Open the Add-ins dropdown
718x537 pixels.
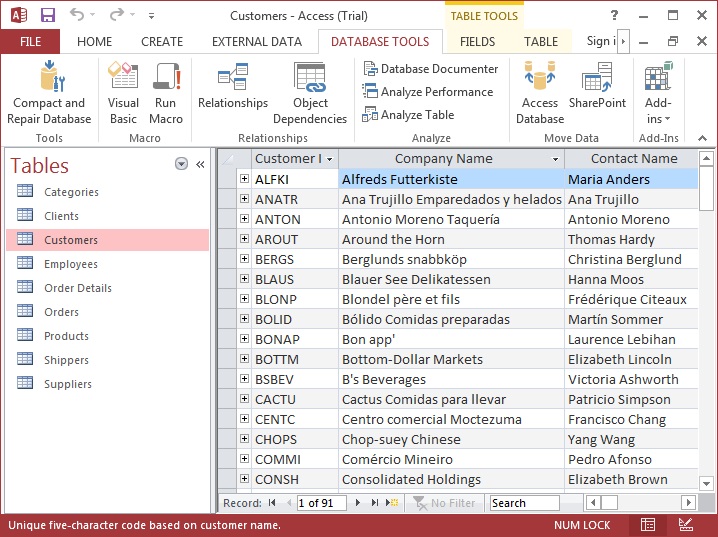pyautogui.click(x=658, y=93)
